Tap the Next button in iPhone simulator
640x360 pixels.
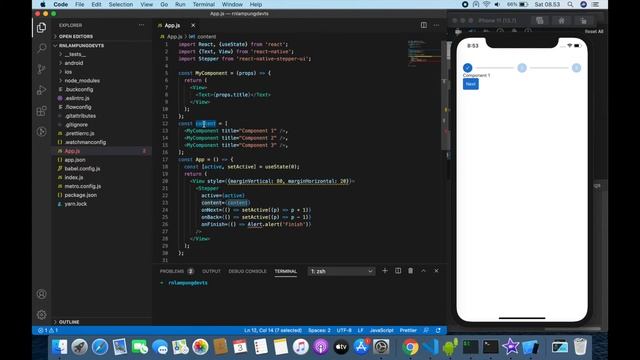pyautogui.click(x=471, y=84)
